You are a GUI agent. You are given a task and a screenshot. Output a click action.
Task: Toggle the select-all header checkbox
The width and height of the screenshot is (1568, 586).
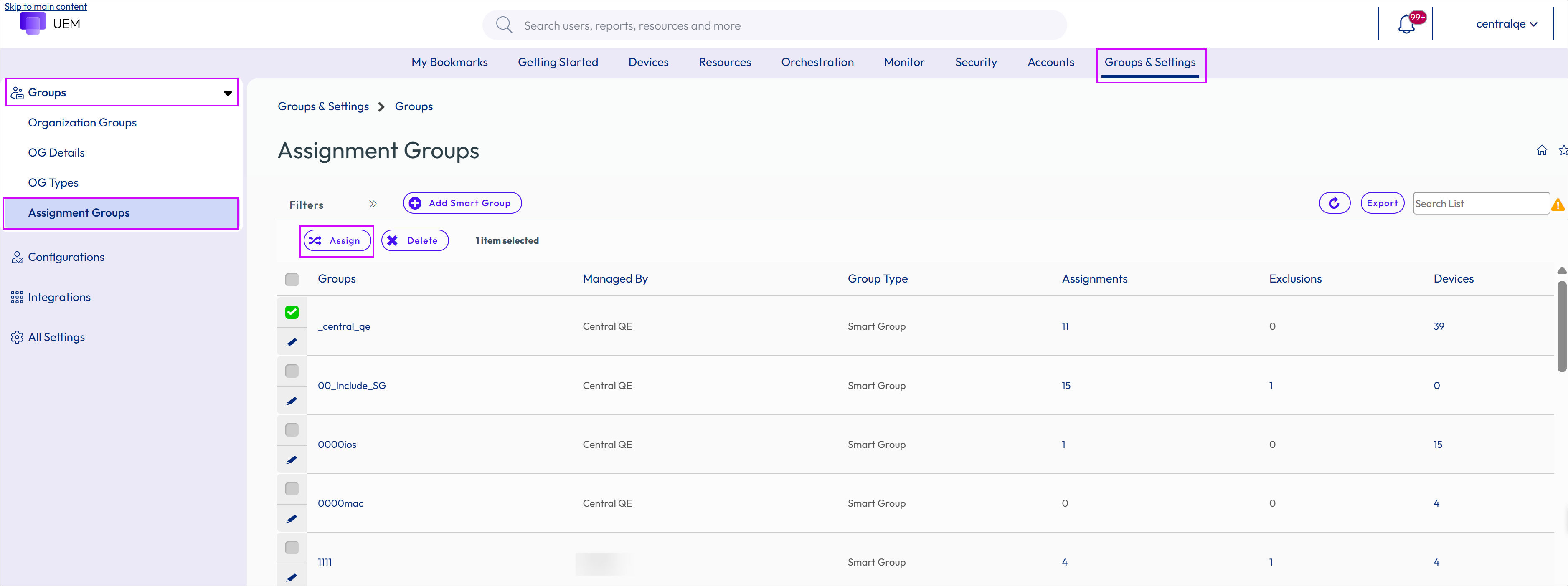pyautogui.click(x=292, y=279)
